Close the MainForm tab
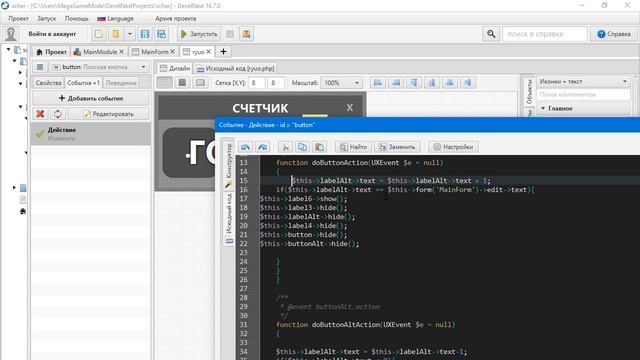This screenshot has width=640, height=360. [173, 52]
